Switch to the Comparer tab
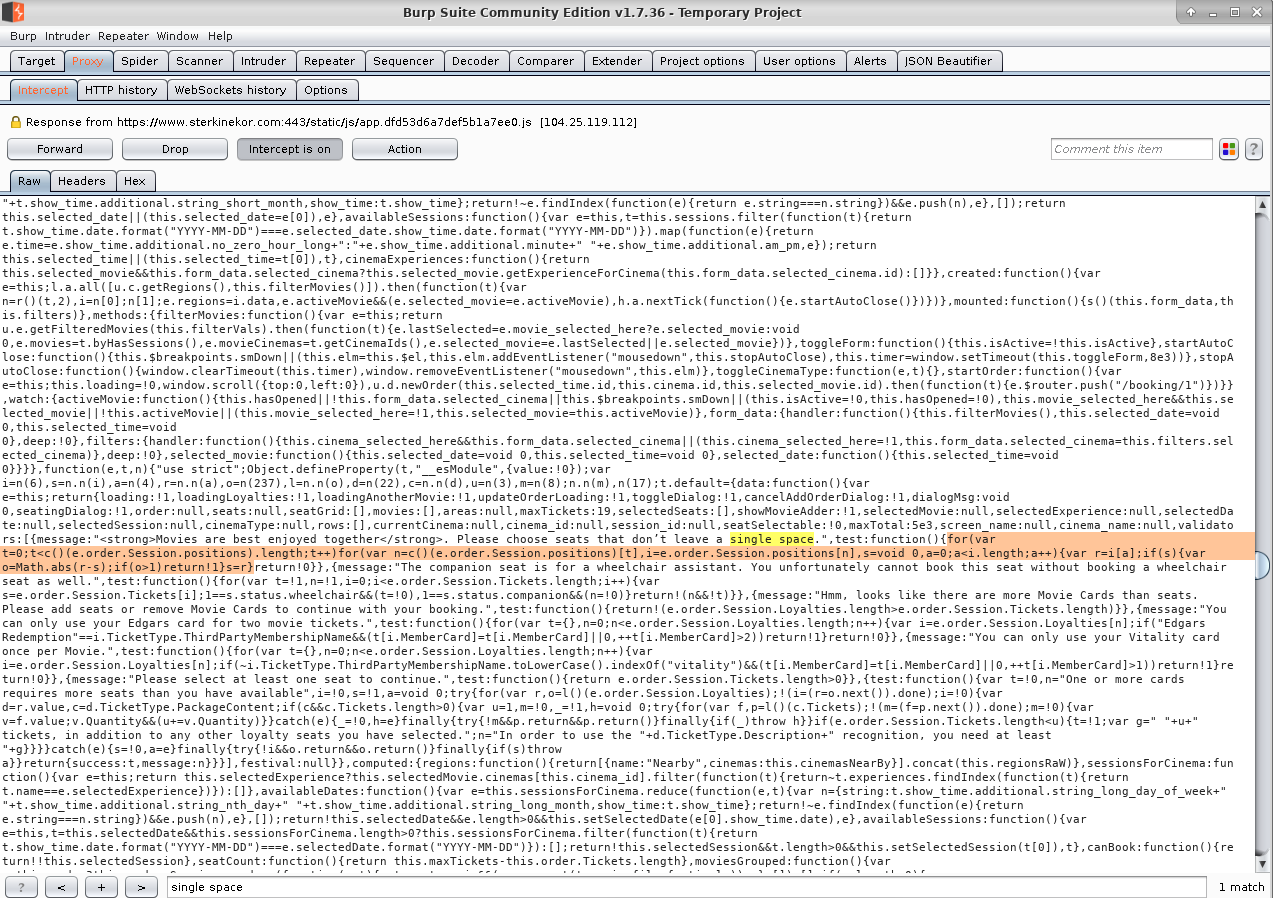1273x898 pixels. pos(546,61)
